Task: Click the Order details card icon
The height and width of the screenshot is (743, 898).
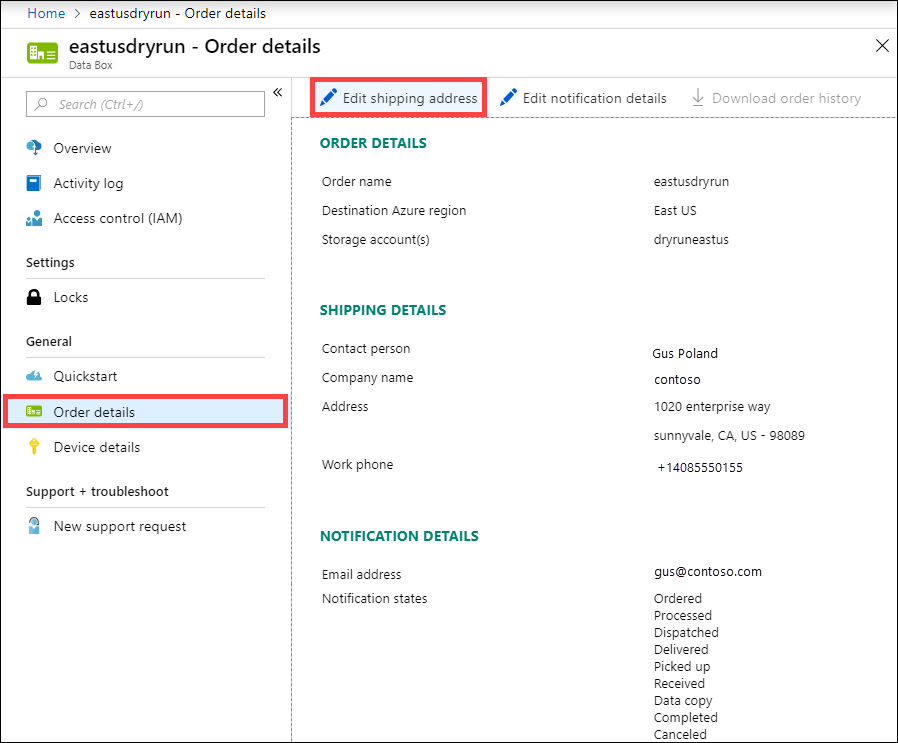Action: point(32,411)
